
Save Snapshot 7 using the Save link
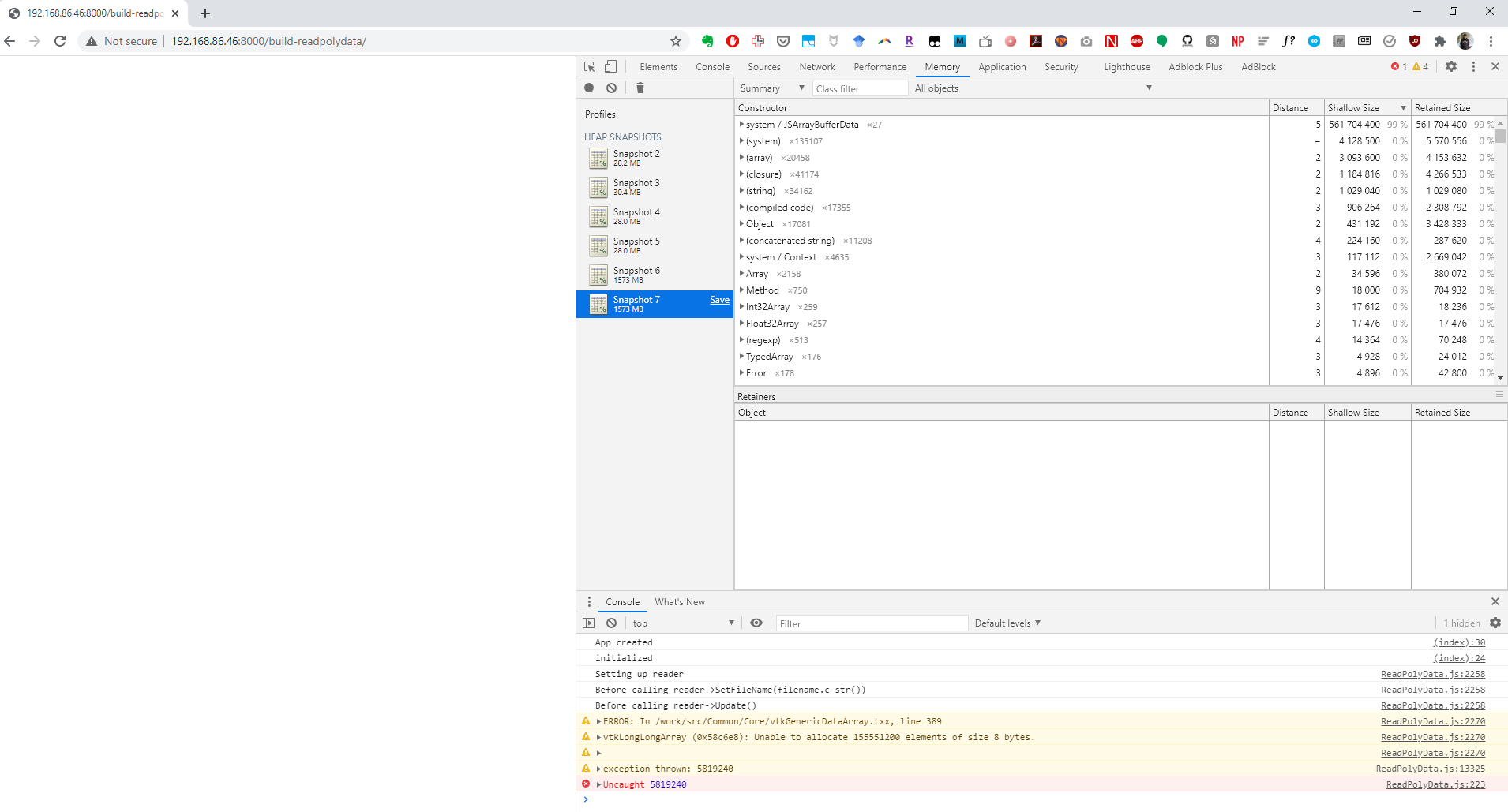click(718, 301)
